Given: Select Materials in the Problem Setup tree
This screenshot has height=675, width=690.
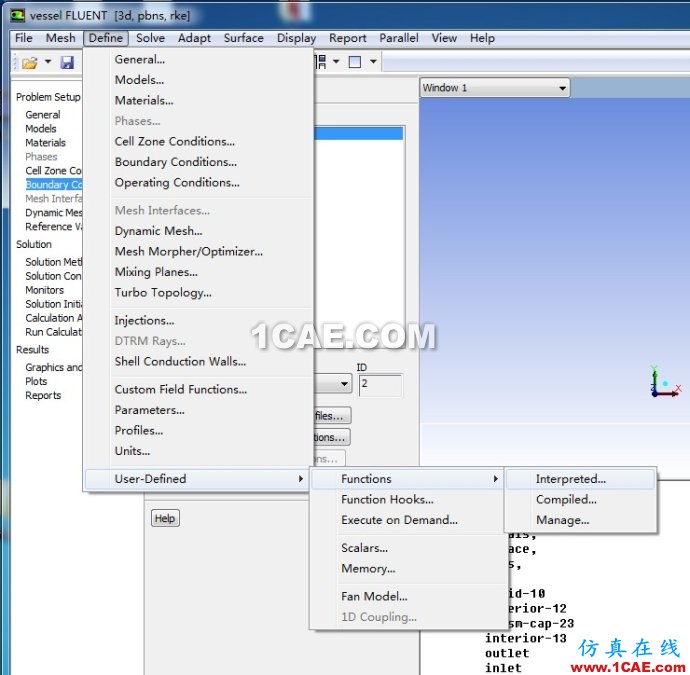Looking at the screenshot, I should 45,143.
